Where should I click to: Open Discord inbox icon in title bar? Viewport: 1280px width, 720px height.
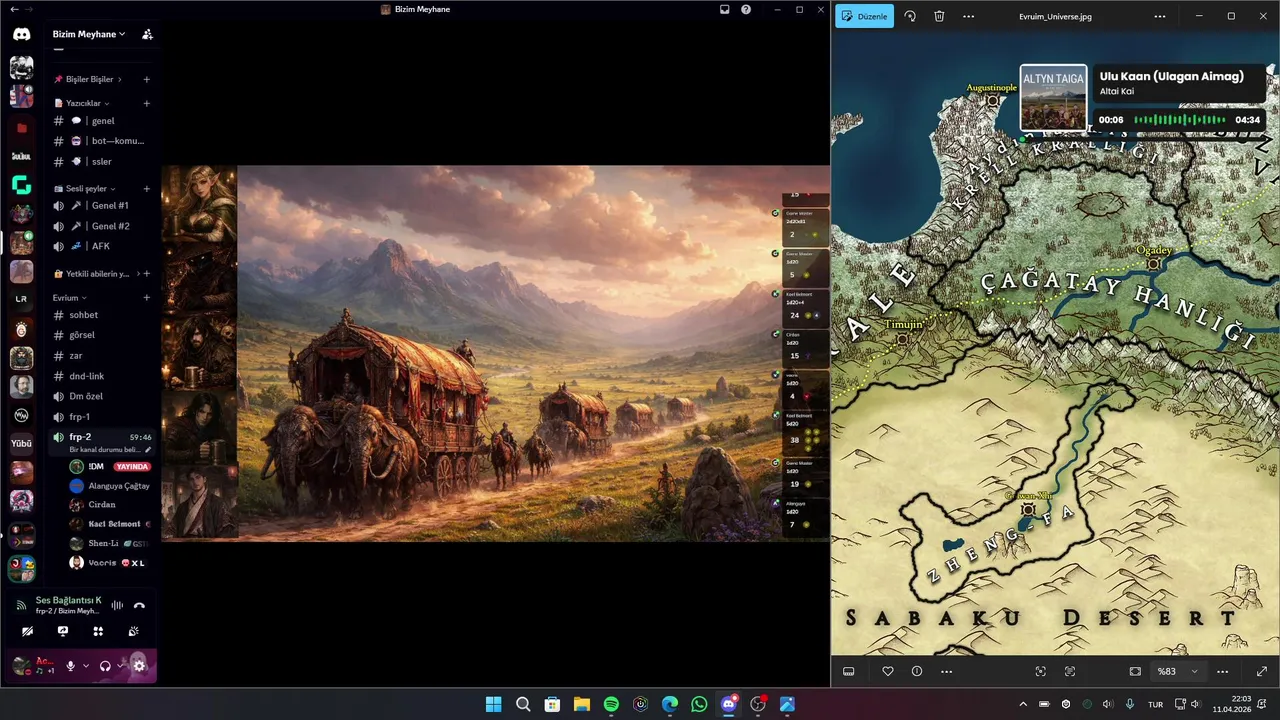click(725, 9)
